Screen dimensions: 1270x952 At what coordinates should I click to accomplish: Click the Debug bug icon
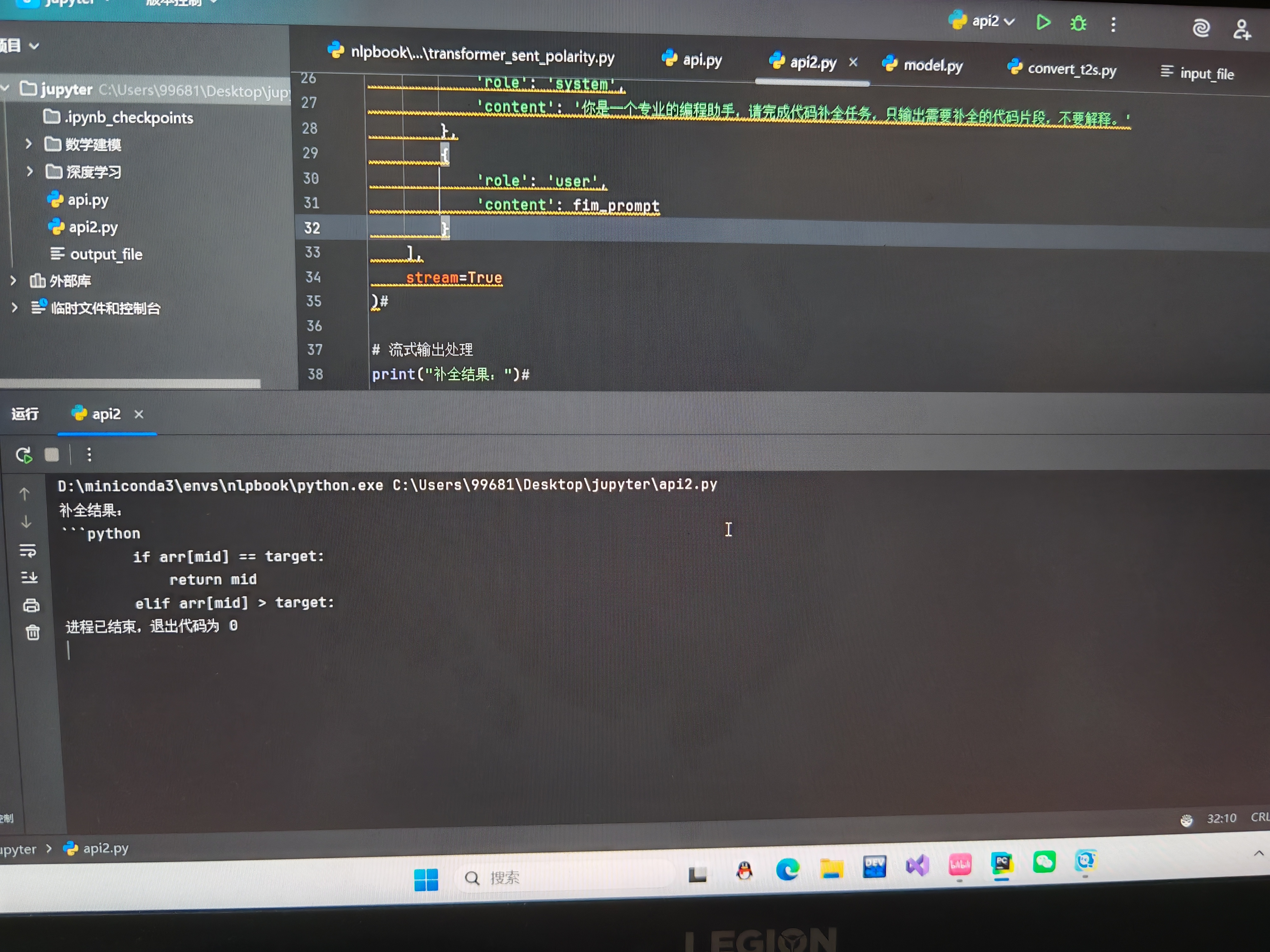[1078, 24]
